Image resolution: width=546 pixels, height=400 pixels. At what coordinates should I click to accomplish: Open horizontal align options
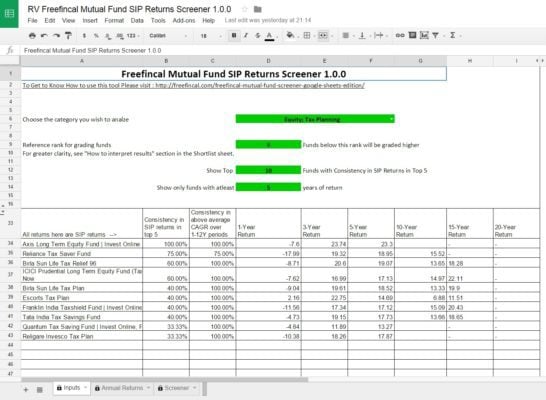pos(345,35)
